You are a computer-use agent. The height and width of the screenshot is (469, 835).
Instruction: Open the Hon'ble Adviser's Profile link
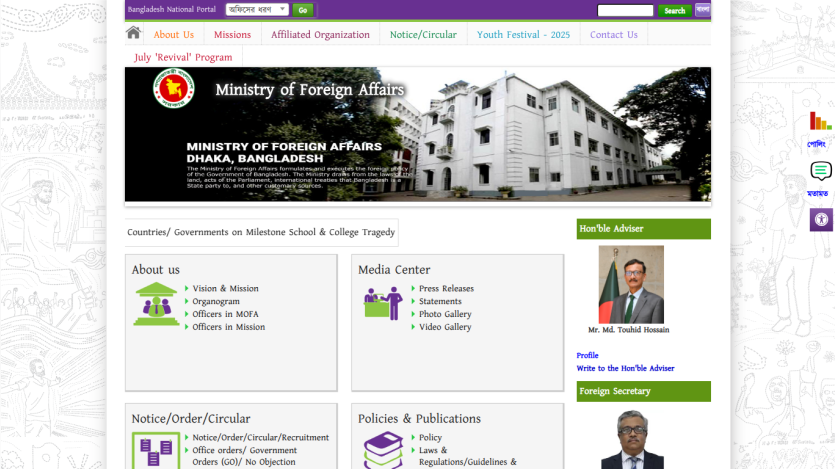coord(587,356)
